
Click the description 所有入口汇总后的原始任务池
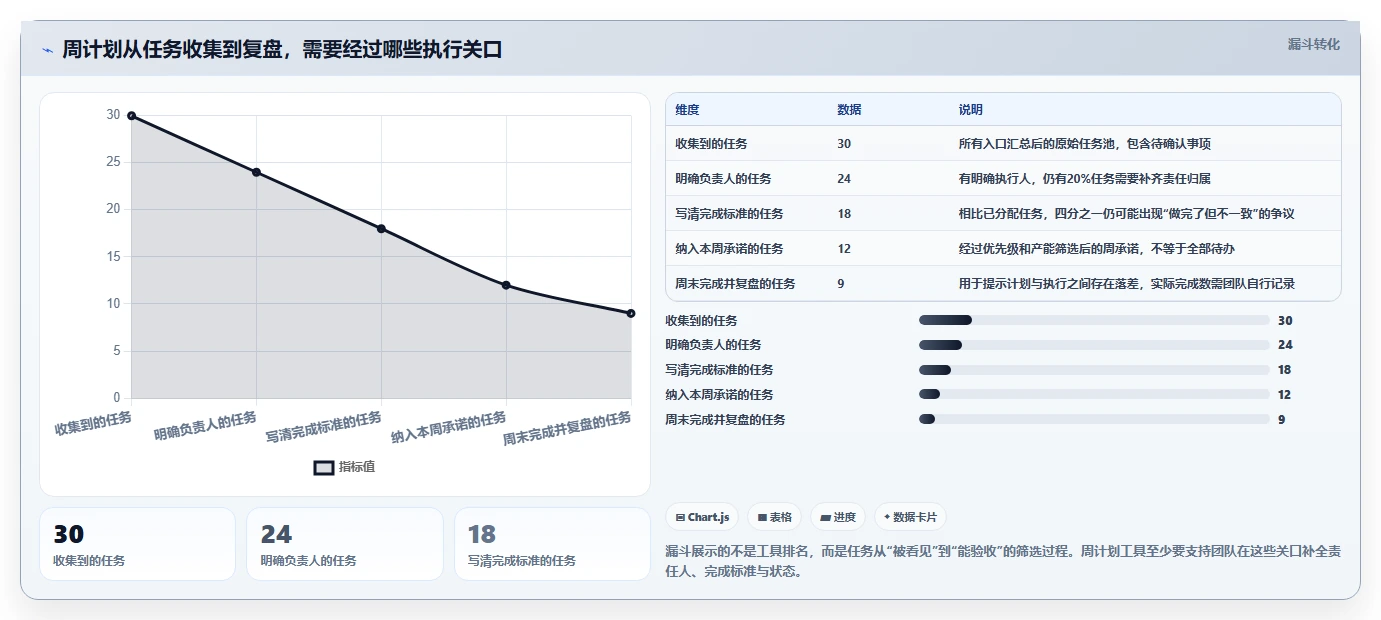tap(1084, 144)
